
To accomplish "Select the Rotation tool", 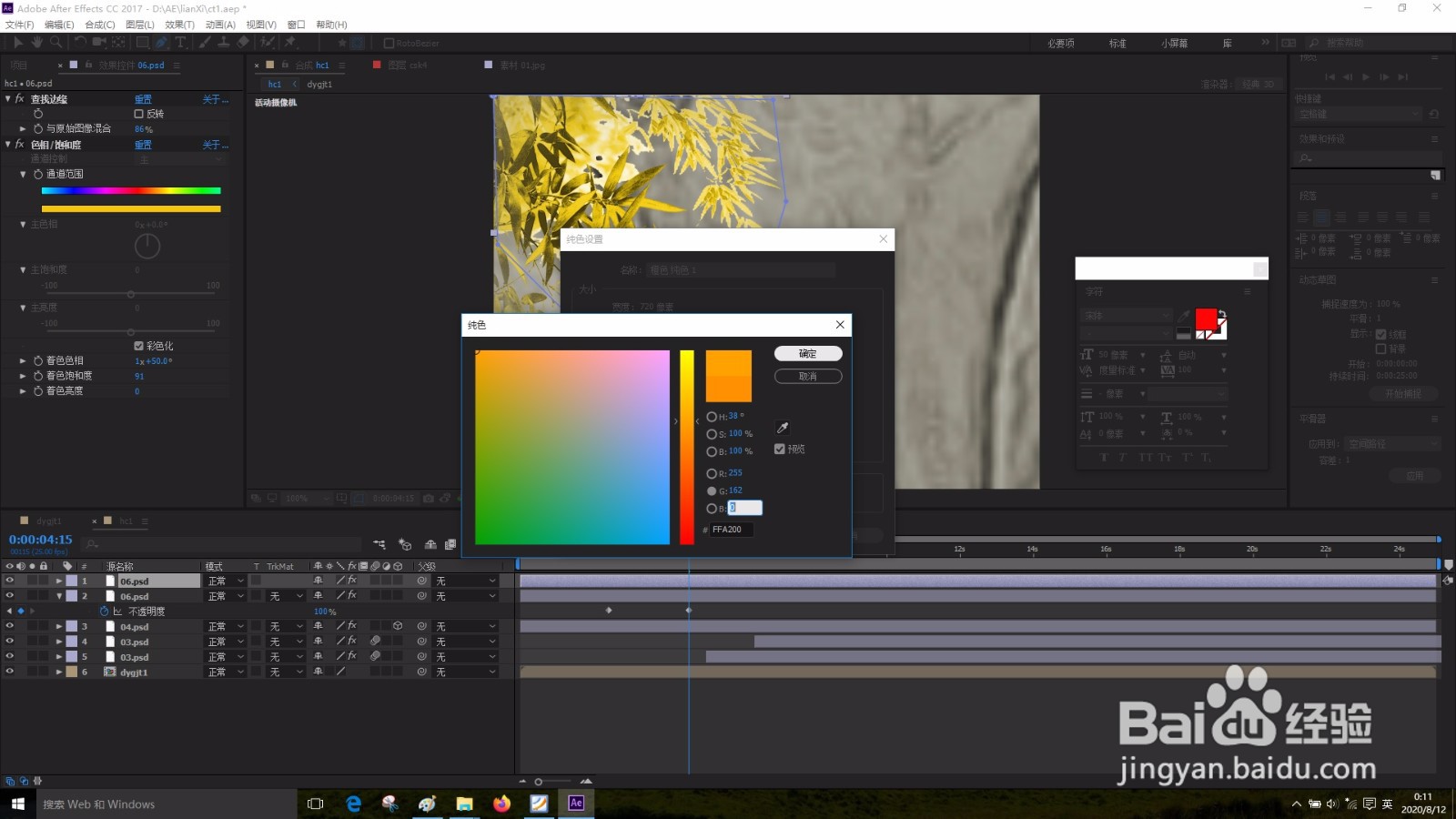I will click(x=80, y=43).
